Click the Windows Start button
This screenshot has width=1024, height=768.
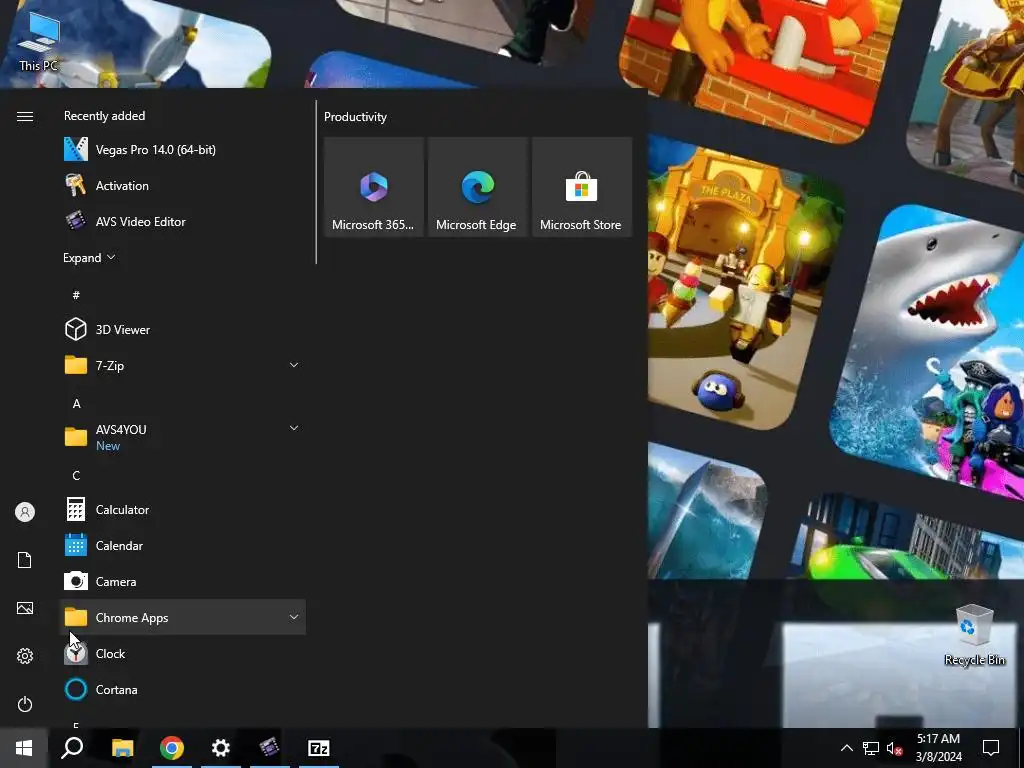click(24, 748)
